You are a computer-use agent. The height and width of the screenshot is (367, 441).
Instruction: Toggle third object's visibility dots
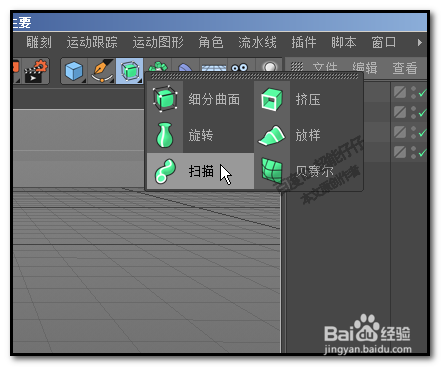[x=413, y=132]
